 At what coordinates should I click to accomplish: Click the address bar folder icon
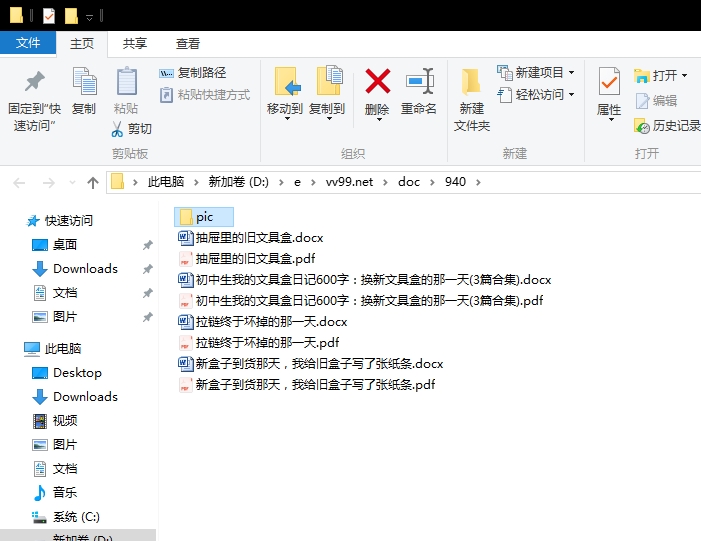coord(117,182)
